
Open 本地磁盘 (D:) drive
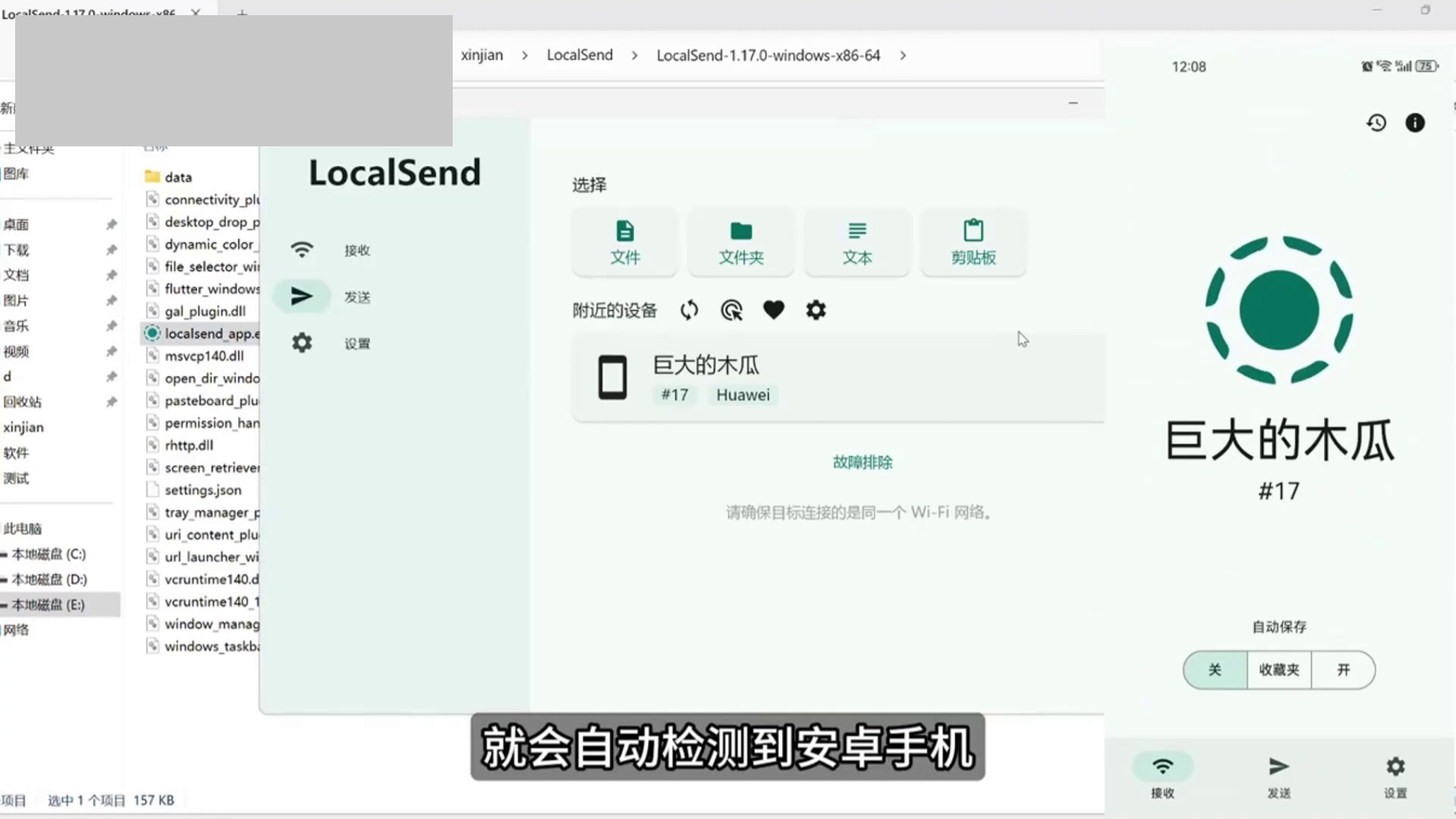click(49, 579)
